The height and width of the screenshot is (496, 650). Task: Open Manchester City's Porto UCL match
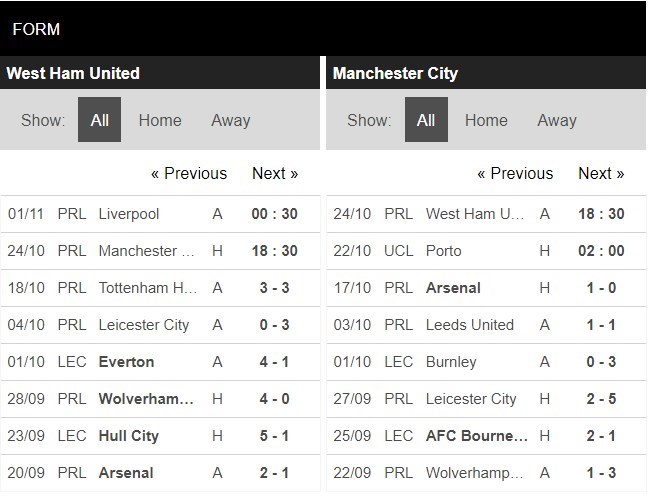point(486,251)
